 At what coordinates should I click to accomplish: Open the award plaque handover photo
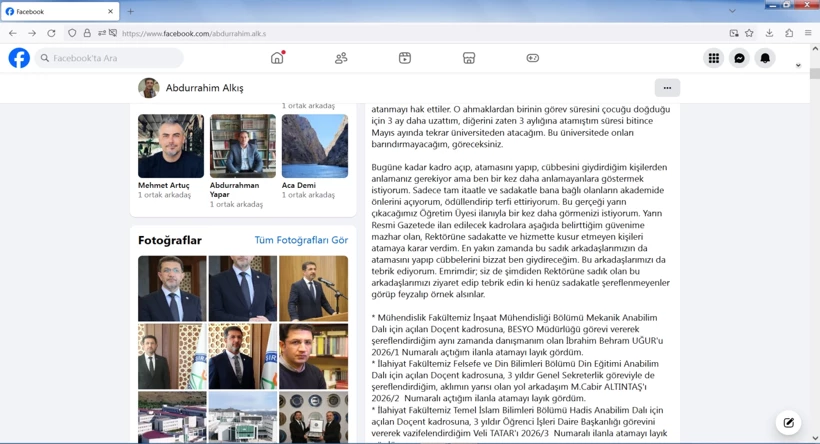point(313,417)
